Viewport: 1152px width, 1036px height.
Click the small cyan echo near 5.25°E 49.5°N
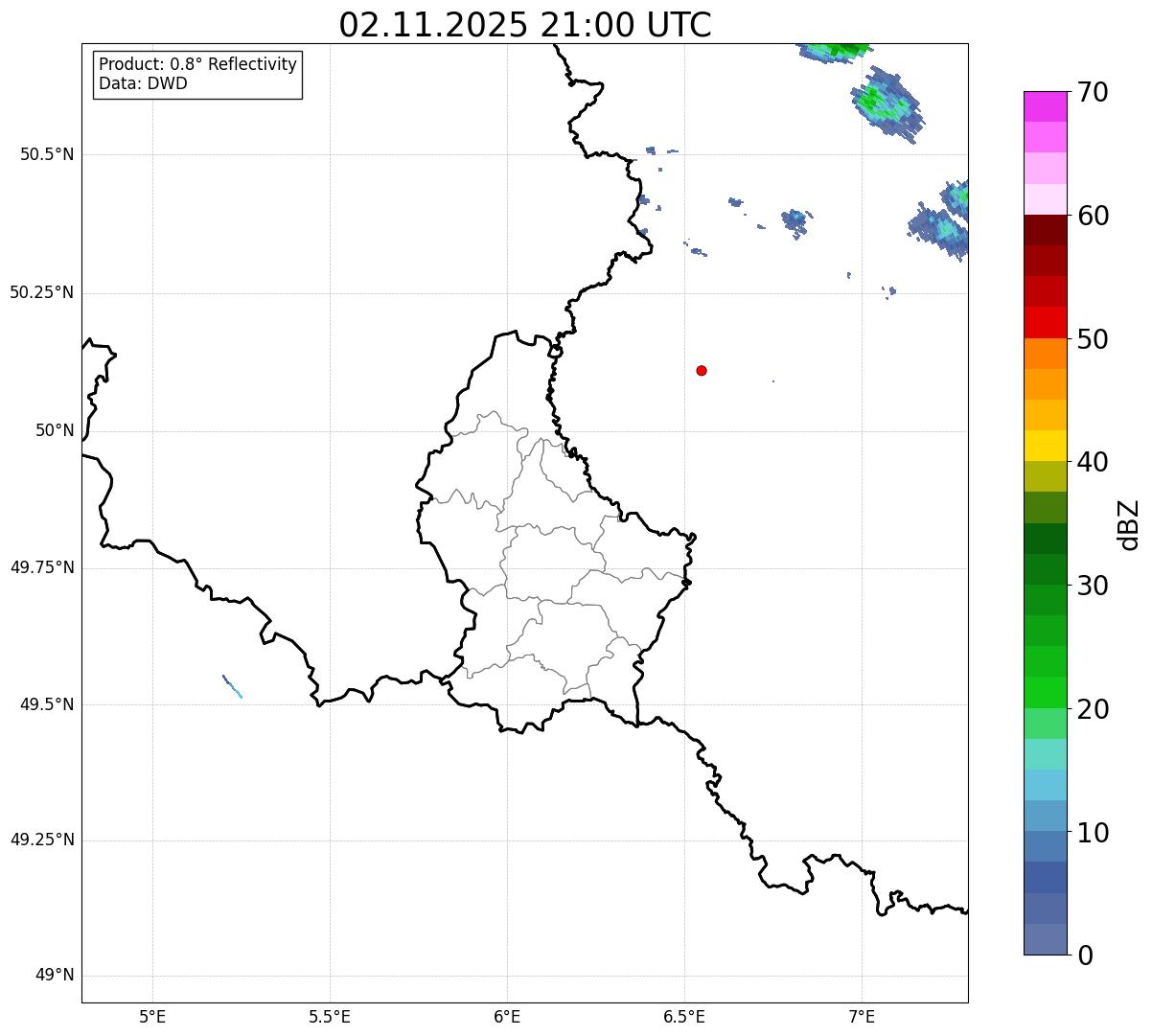[x=232, y=686]
